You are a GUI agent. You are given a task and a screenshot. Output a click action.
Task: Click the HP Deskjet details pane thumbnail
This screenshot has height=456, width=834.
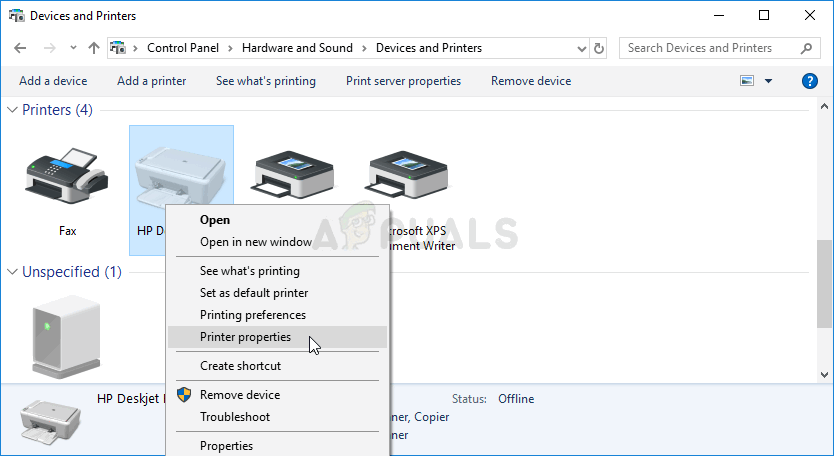click(x=51, y=420)
